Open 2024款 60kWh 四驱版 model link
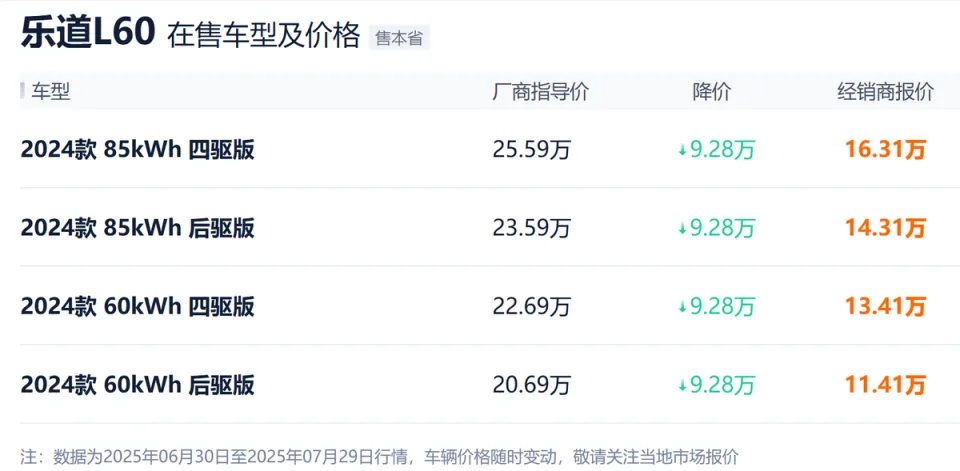The height and width of the screenshot is (471, 960). (138, 306)
